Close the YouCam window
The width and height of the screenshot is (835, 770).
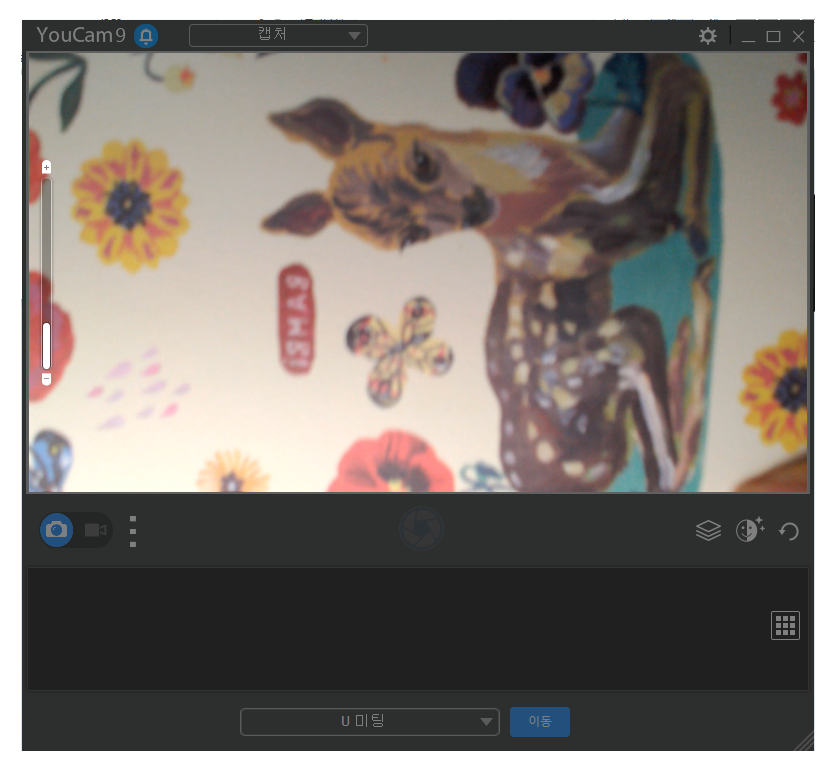tap(798, 36)
